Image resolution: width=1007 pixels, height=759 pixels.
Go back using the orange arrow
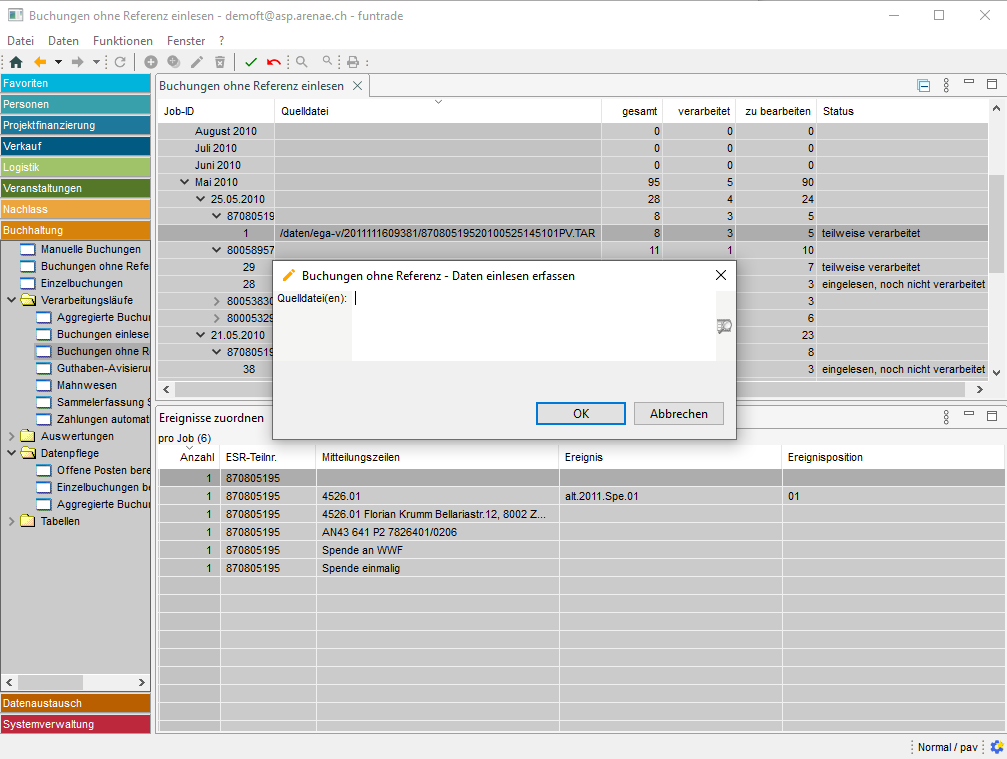(40, 62)
